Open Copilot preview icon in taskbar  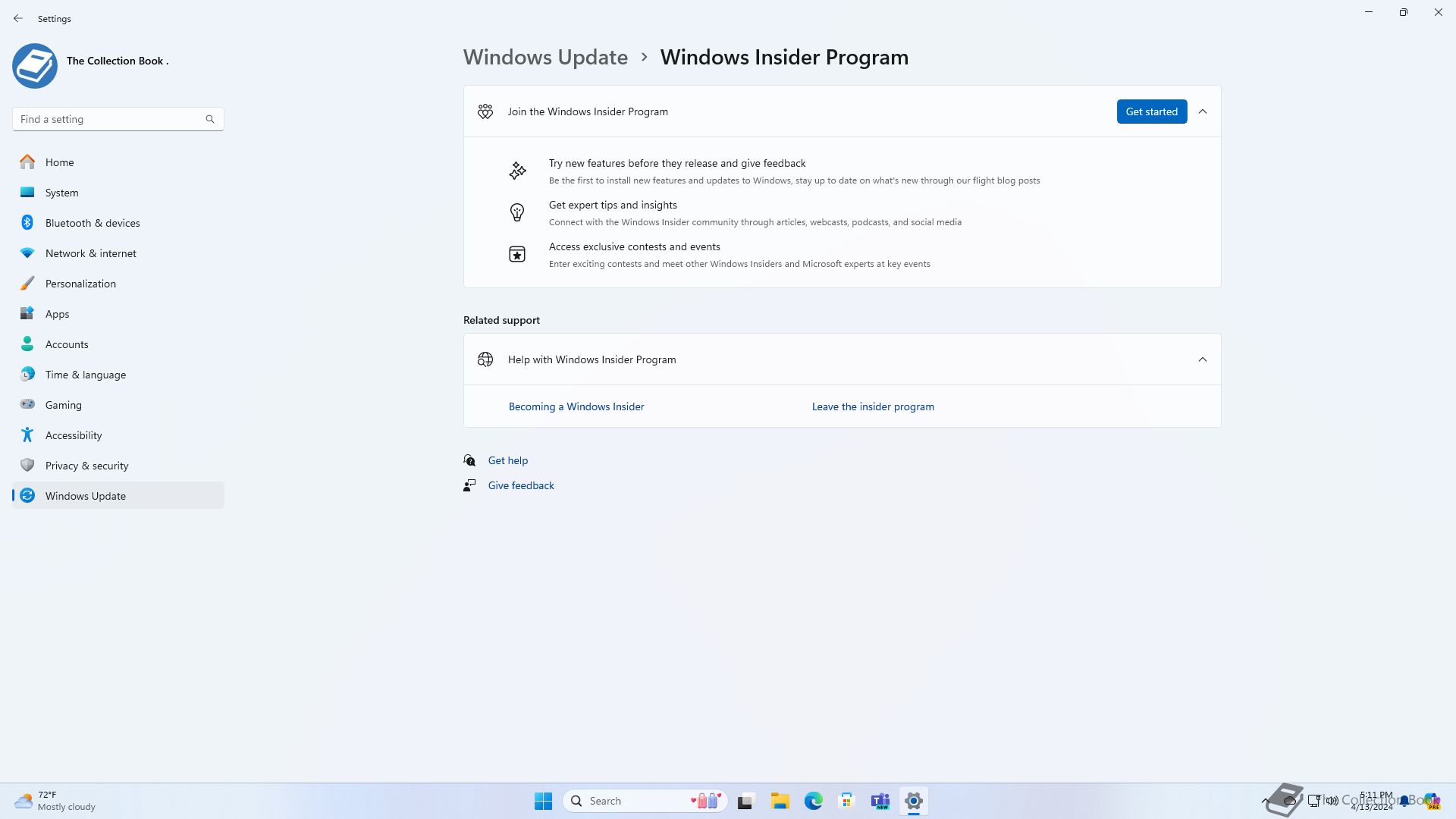tap(1431, 801)
